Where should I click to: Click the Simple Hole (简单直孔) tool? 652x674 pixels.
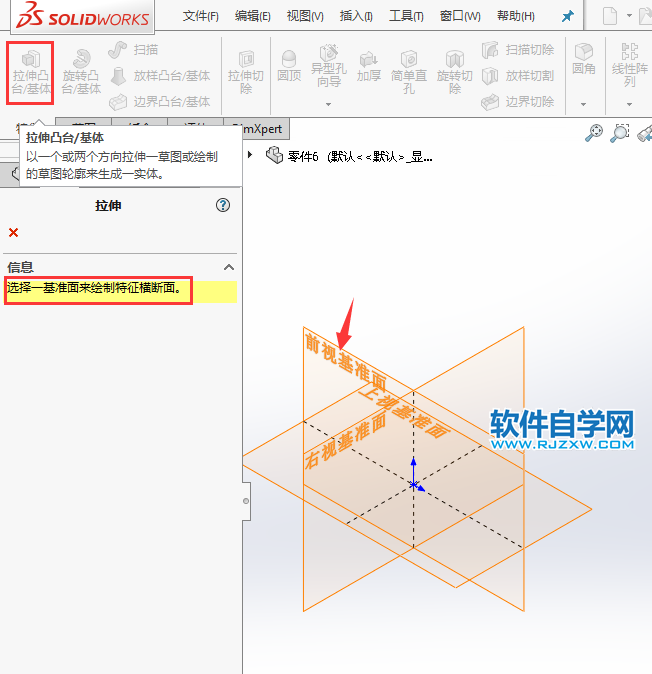409,72
